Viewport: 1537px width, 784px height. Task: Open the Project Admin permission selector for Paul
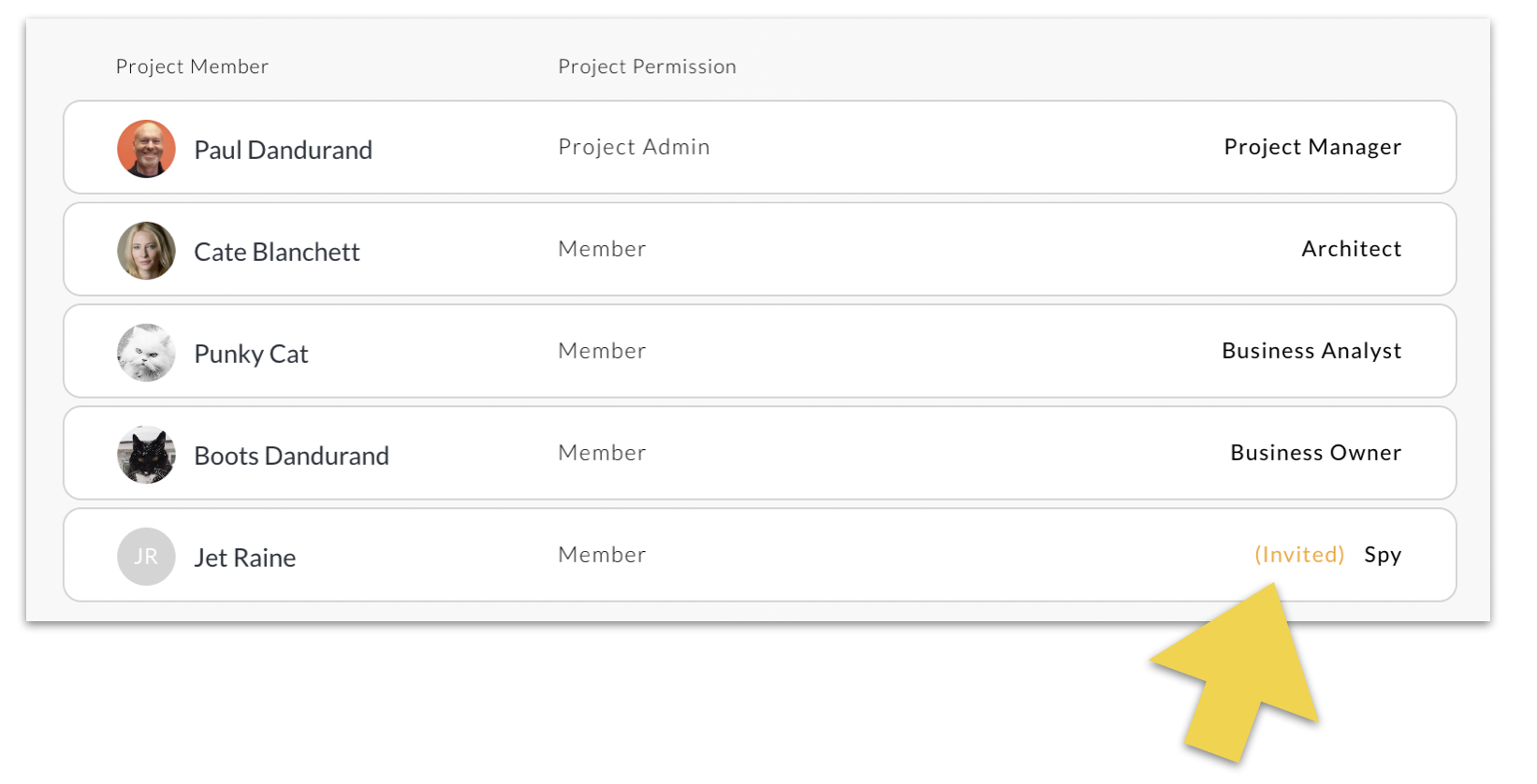(634, 147)
